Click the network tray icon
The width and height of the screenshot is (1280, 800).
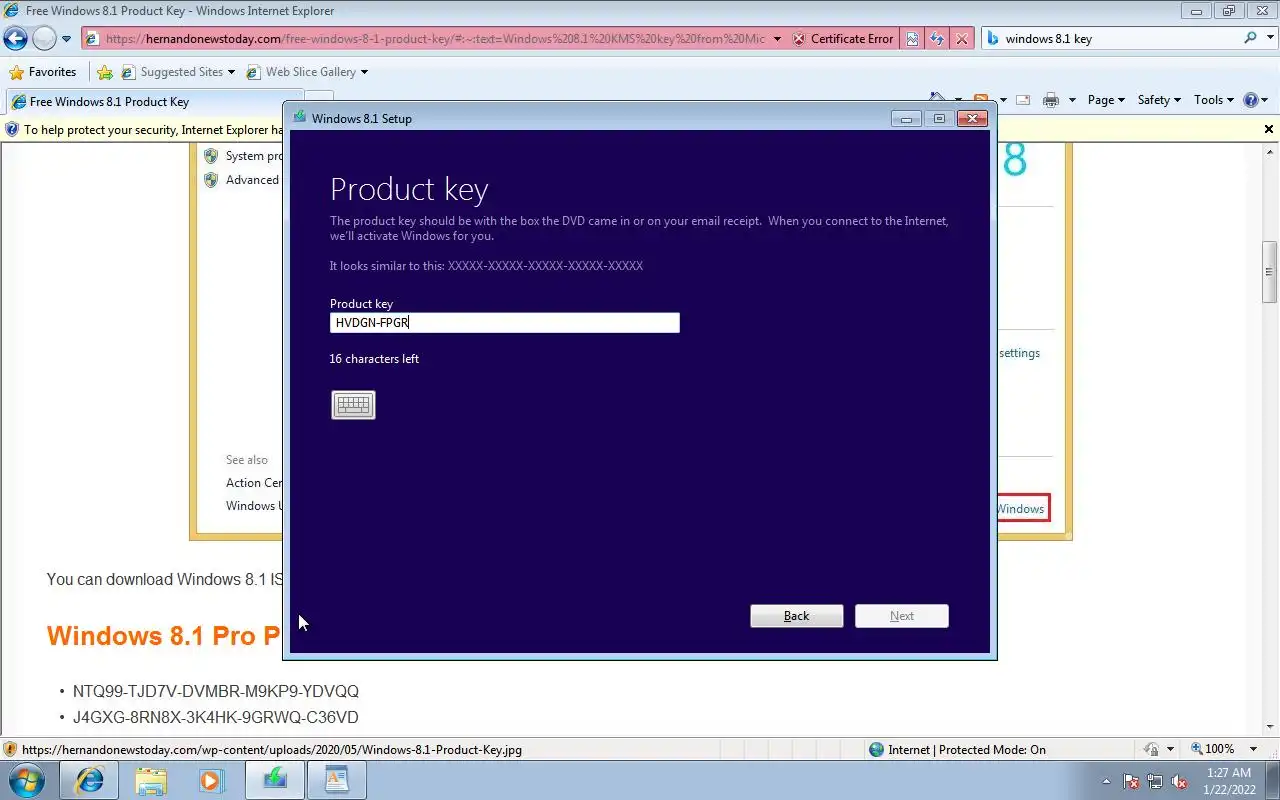1155,781
